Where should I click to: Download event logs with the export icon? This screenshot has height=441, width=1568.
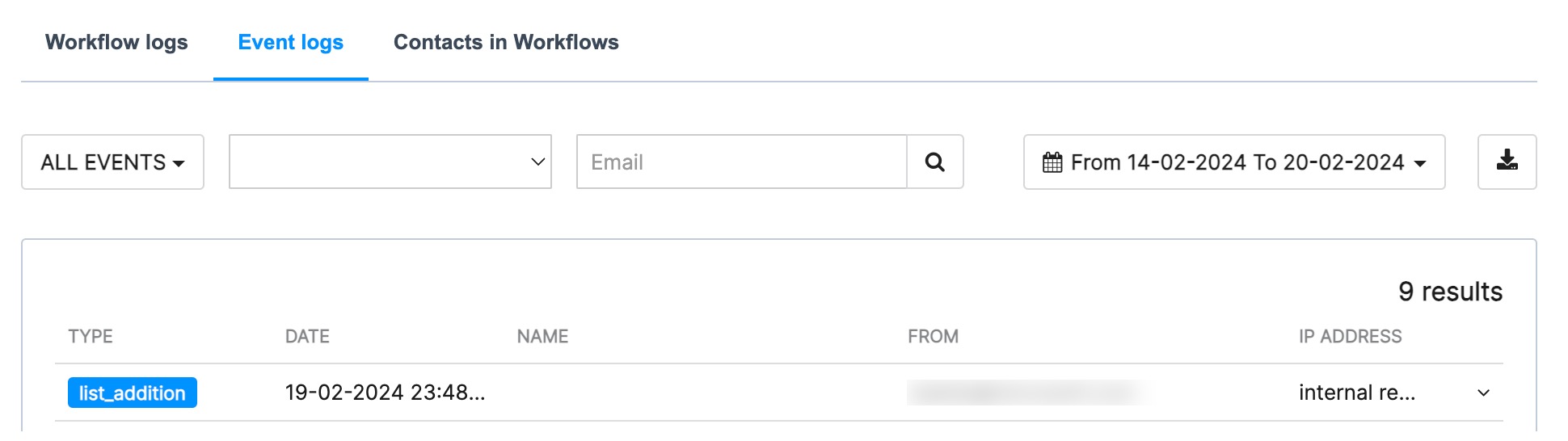pos(1507,162)
